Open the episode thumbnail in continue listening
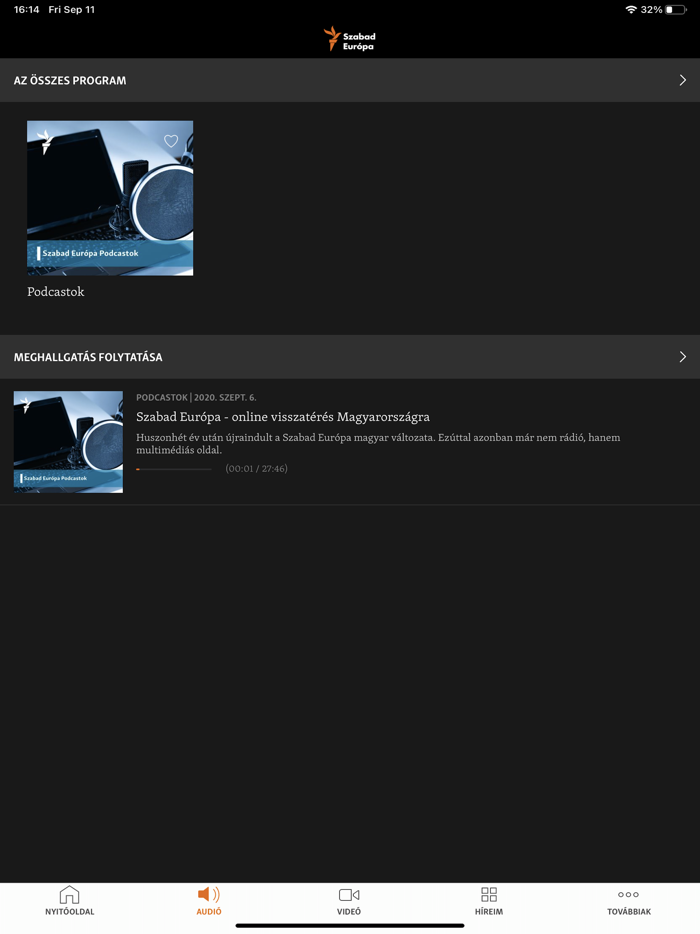 click(69, 442)
